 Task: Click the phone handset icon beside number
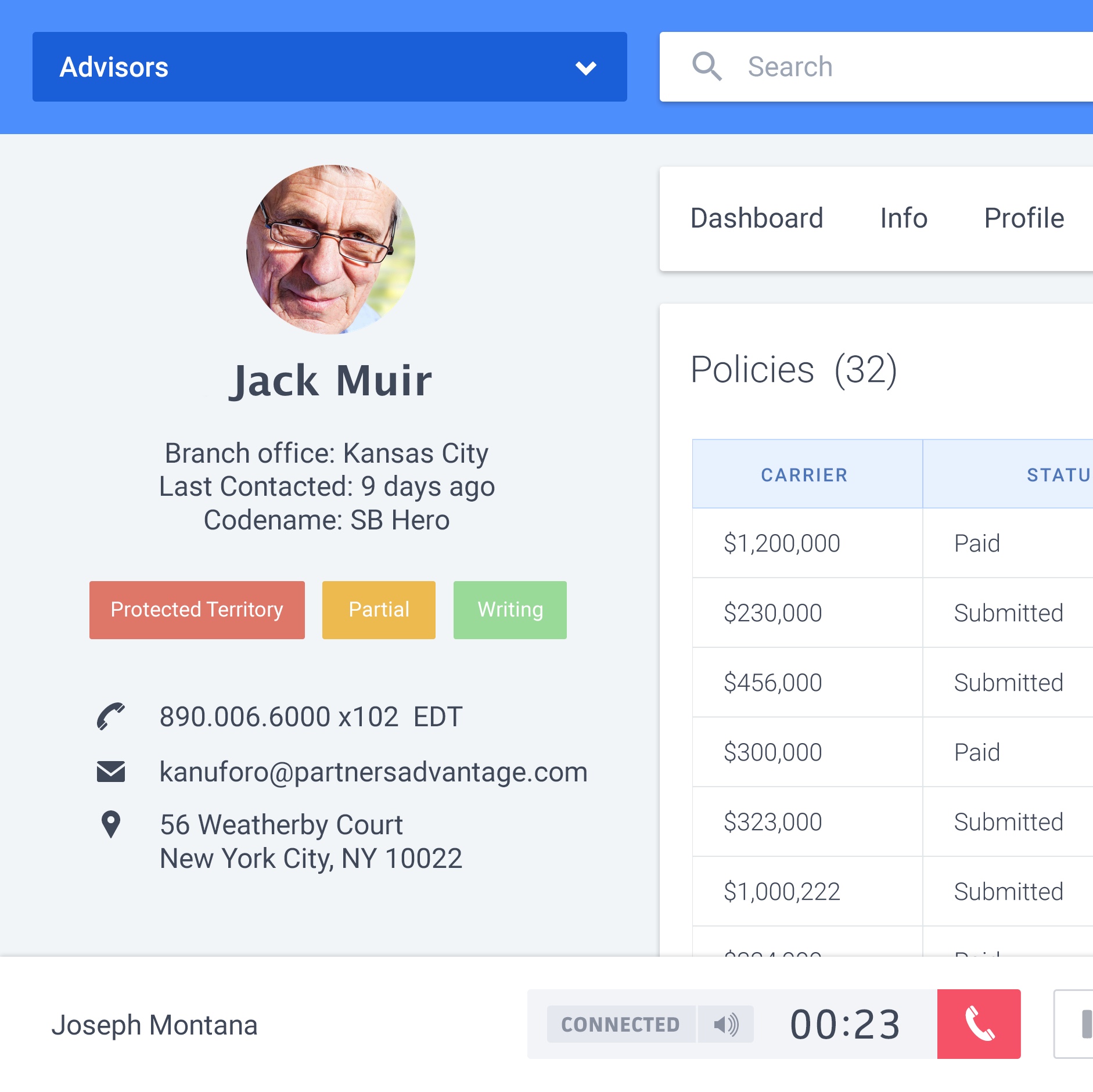(x=110, y=716)
